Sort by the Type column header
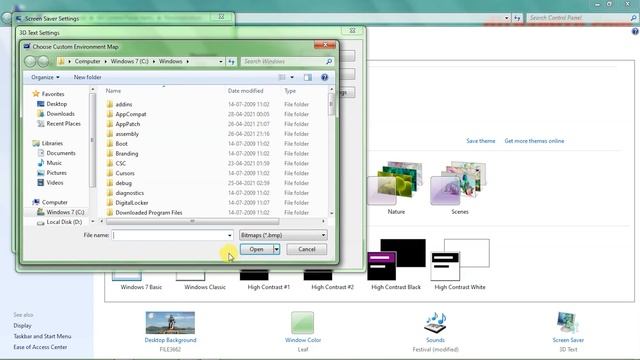Image resolution: width=640 pixels, height=360 pixels. (290, 91)
